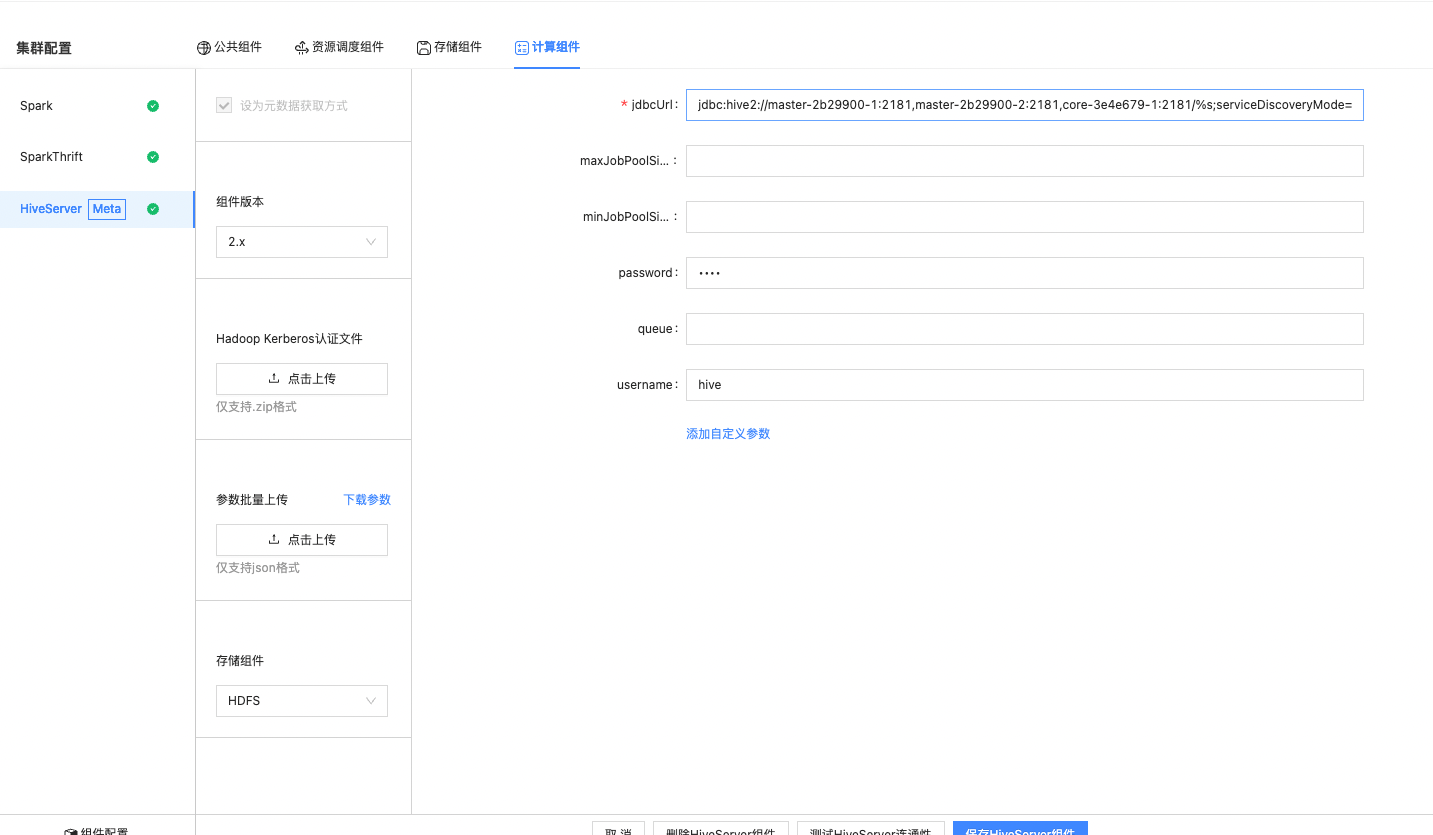The height and width of the screenshot is (835, 1433).
Task: Click the 删除HiveServer组件 button
Action: (x=721, y=829)
